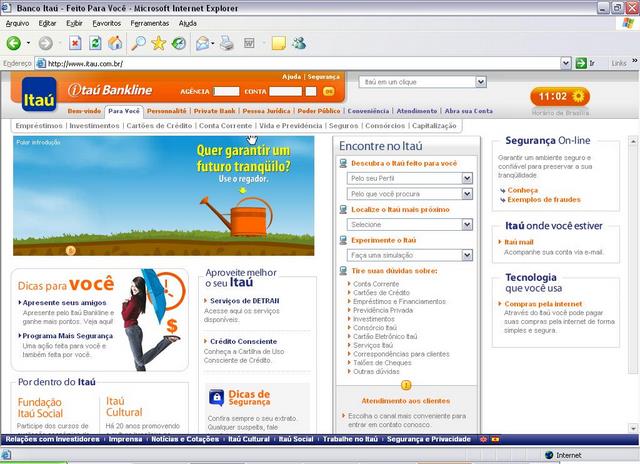Screen dimensions: 640x464
Task: Open the Mail button dropdown arrow
Action: tap(213, 43)
